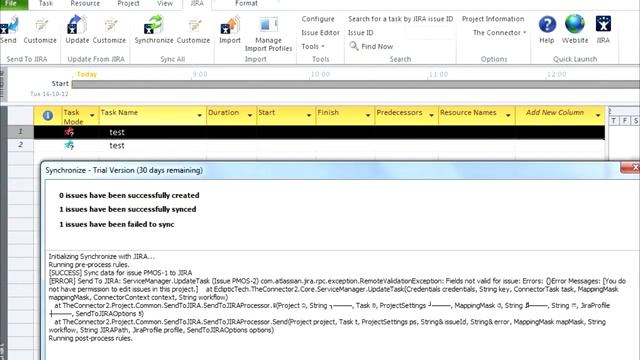This screenshot has height=360, width=640.
Task: Click '[SUCCESS] Sync data for issue PMOS-1' log line
Action: pos(120,273)
